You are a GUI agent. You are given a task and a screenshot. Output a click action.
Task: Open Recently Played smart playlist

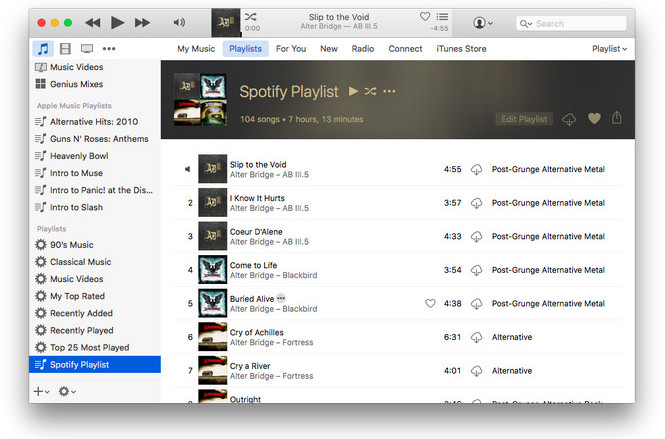[95, 330]
